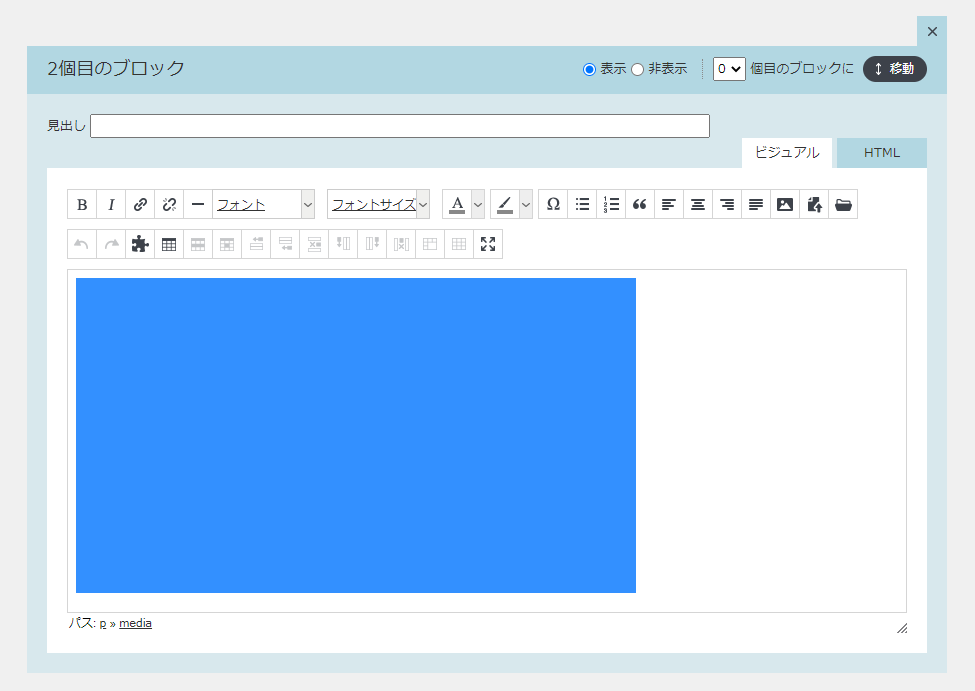
Task: Apply background highlight color
Action: (505, 204)
